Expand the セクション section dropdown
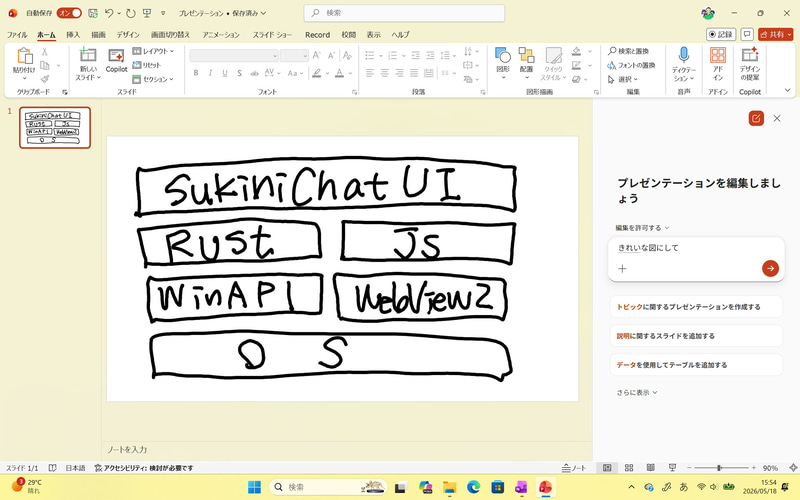The image size is (800, 500). (x=154, y=79)
